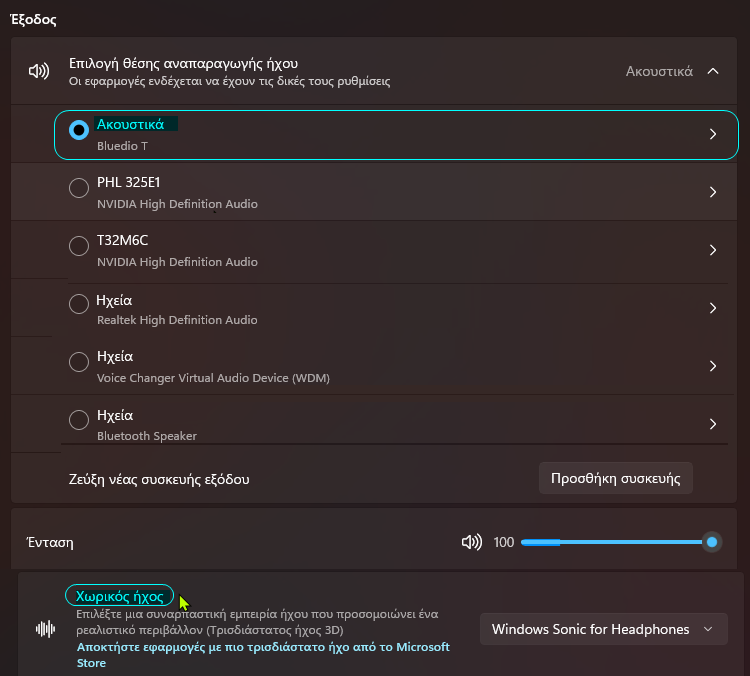This screenshot has height=676, width=750.
Task: Select the Ηχεία Bluetooth Speaker radio button
Action: pos(79,420)
